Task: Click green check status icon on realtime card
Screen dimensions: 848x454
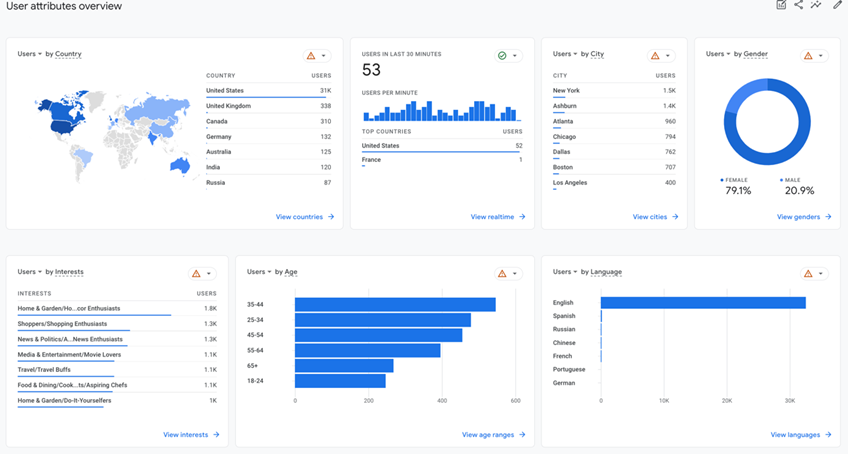Action: (x=502, y=56)
